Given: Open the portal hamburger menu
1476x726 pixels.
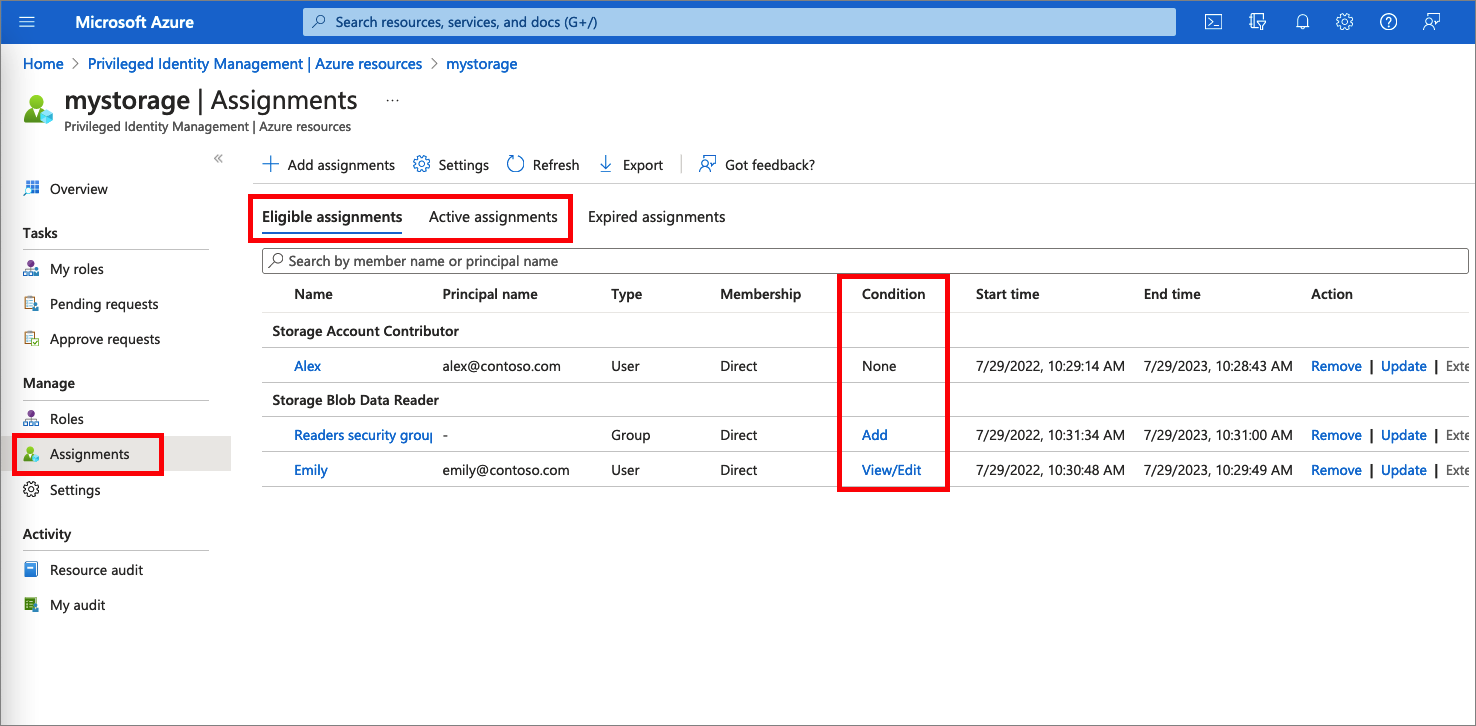Looking at the screenshot, I should tap(27, 22).
